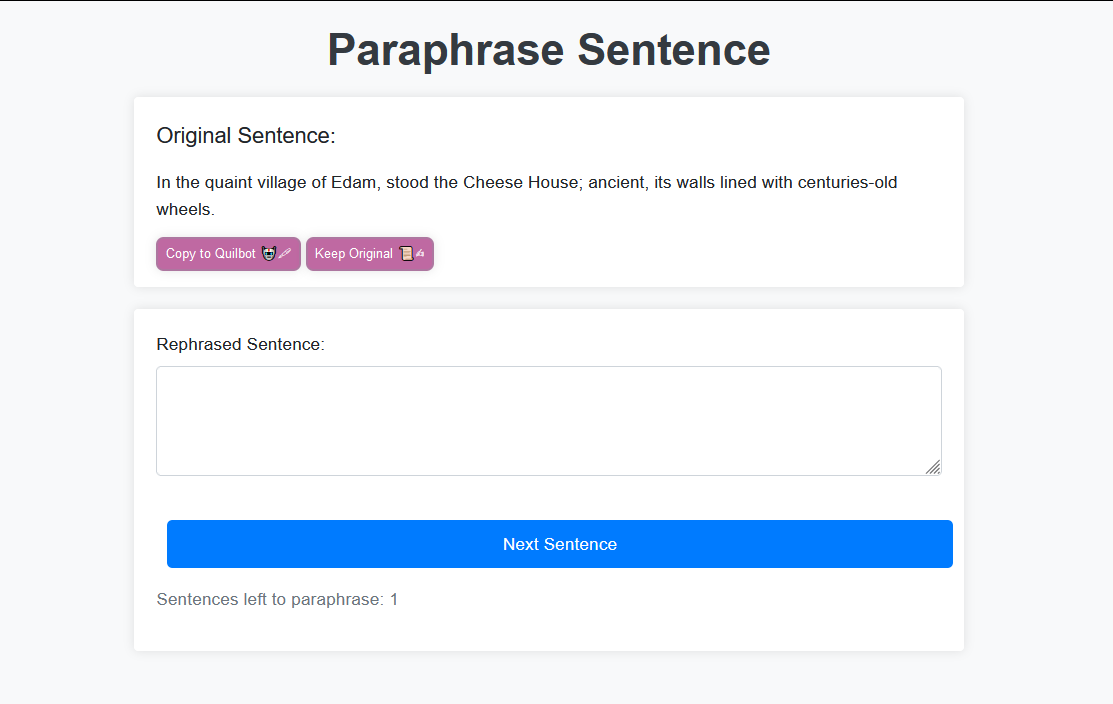Click the textarea resize grip icon
This screenshot has height=704, width=1113.
934,467
